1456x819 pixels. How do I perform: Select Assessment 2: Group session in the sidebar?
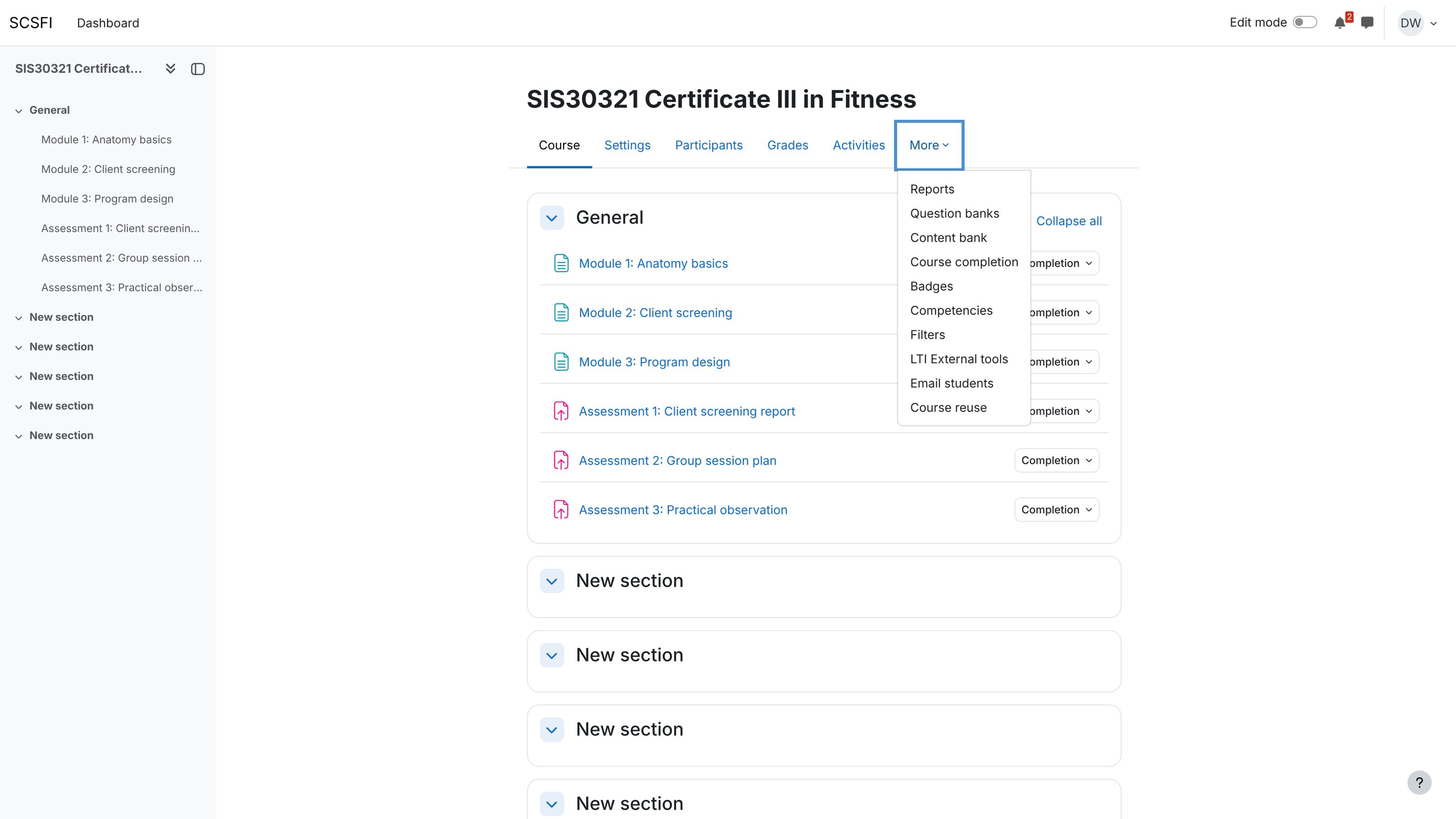click(121, 258)
